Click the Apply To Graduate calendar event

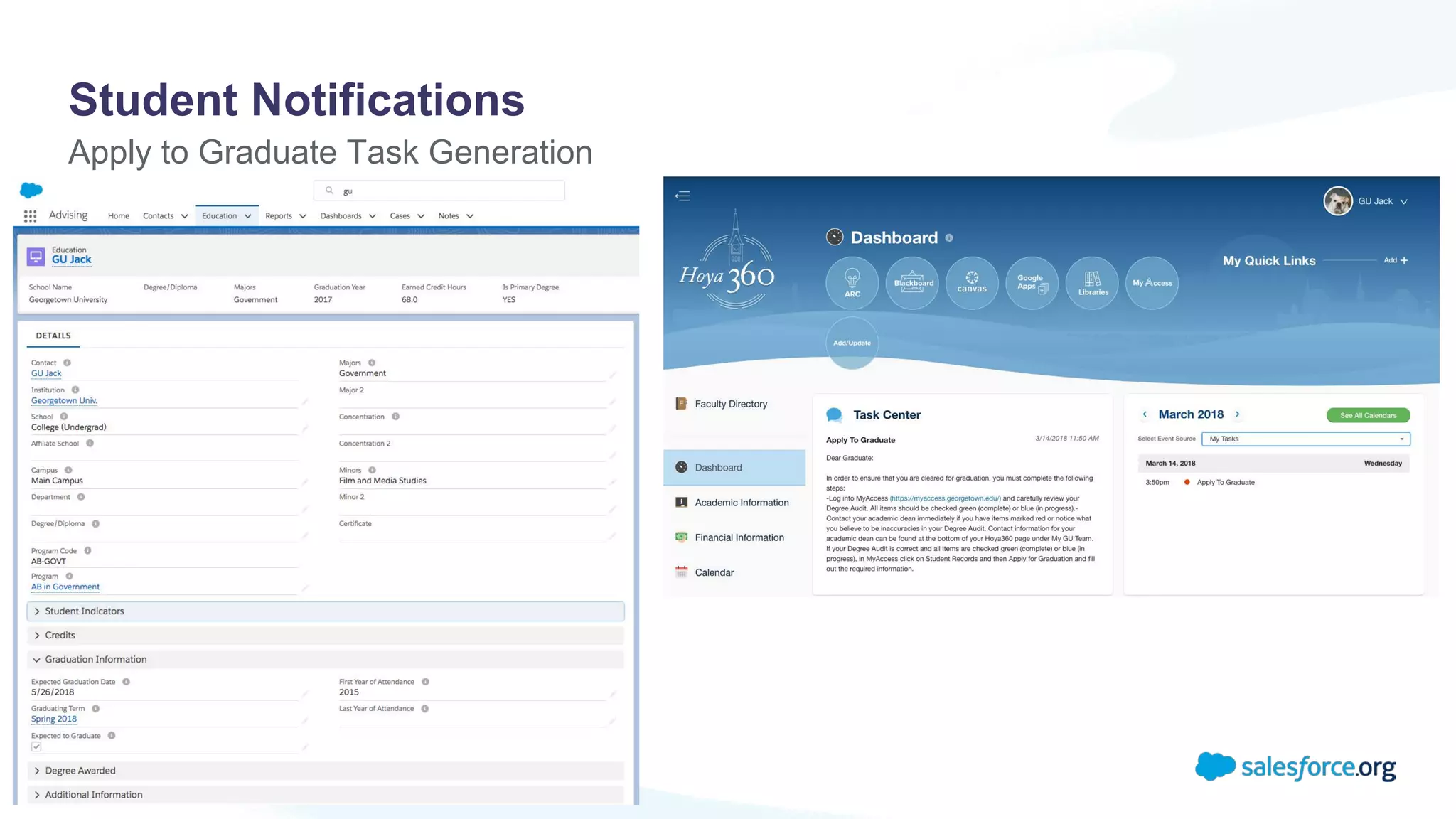pos(1225,483)
